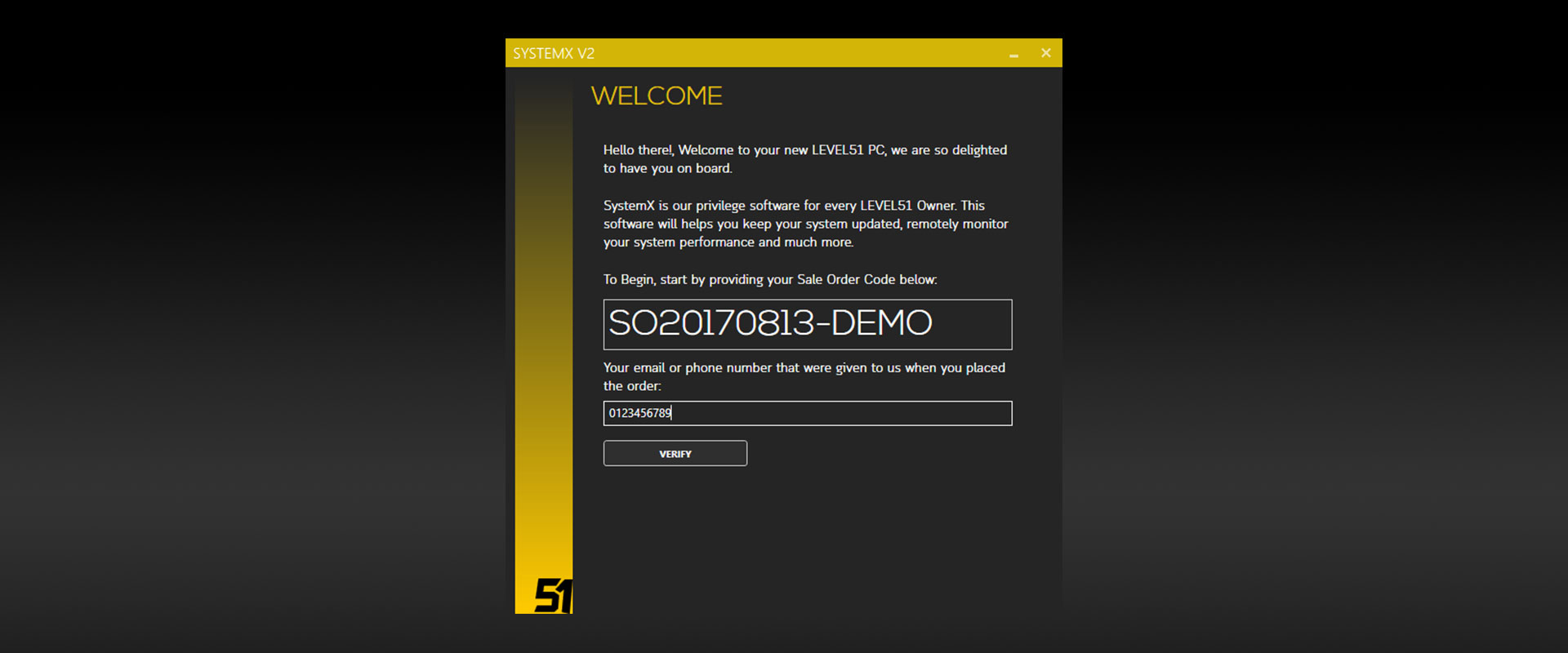Click dark background right of the window
This screenshot has width=1568, height=653.
tap(1307, 326)
